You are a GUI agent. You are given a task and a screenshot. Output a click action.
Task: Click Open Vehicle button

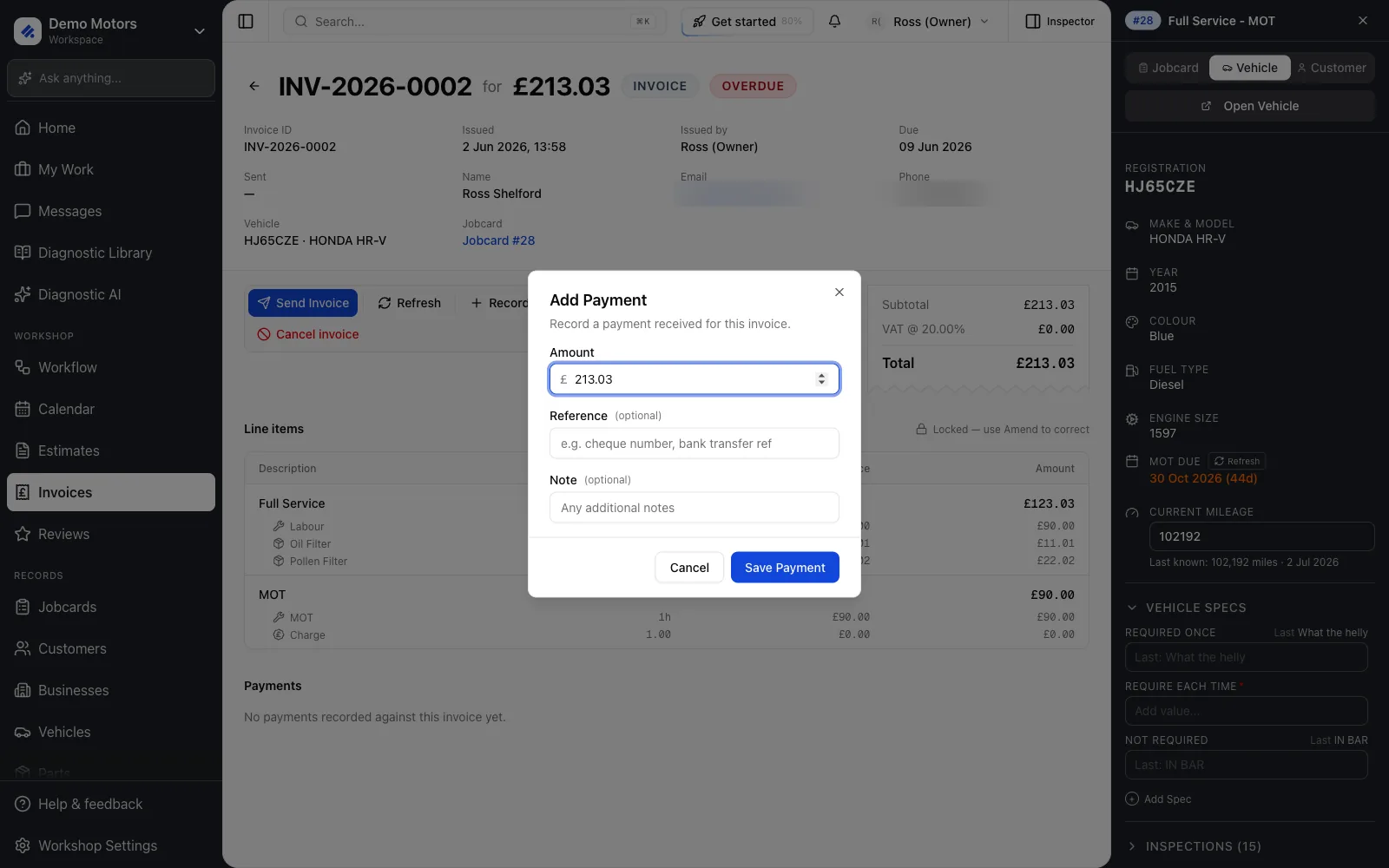pyautogui.click(x=1250, y=106)
